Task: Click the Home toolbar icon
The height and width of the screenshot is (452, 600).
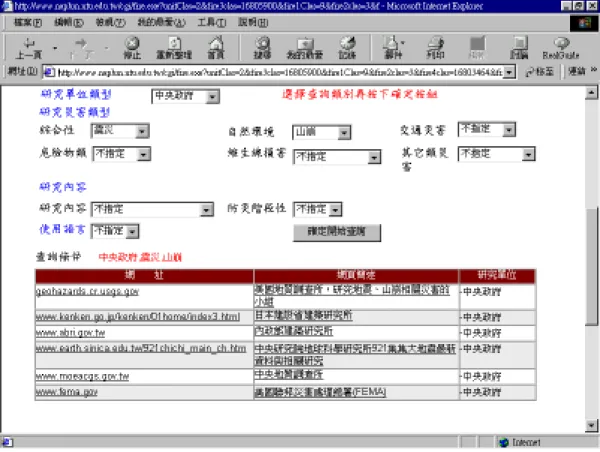Action: click(216, 48)
